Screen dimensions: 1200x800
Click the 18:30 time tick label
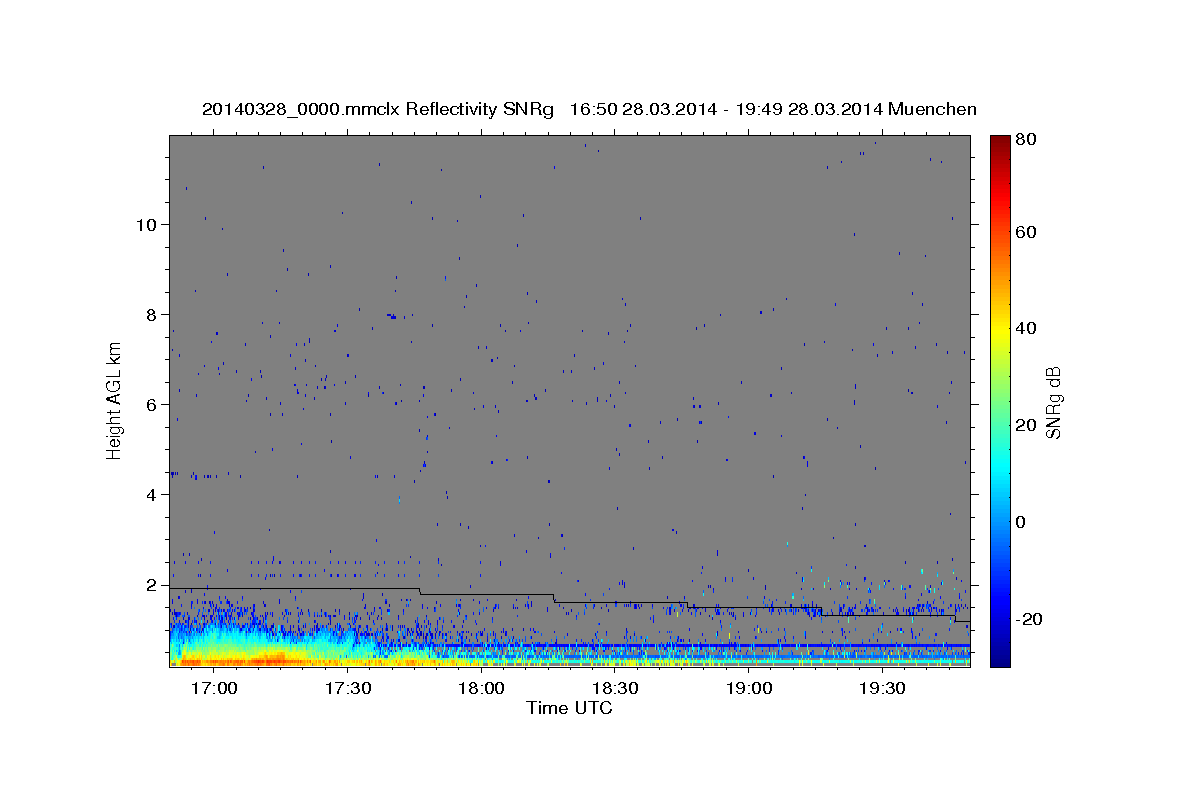pyautogui.click(x=615, y=688)
